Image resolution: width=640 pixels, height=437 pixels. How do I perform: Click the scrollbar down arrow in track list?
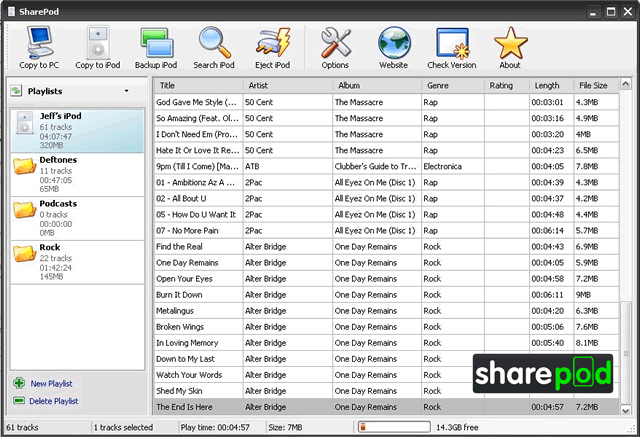(x=625, y=410)
